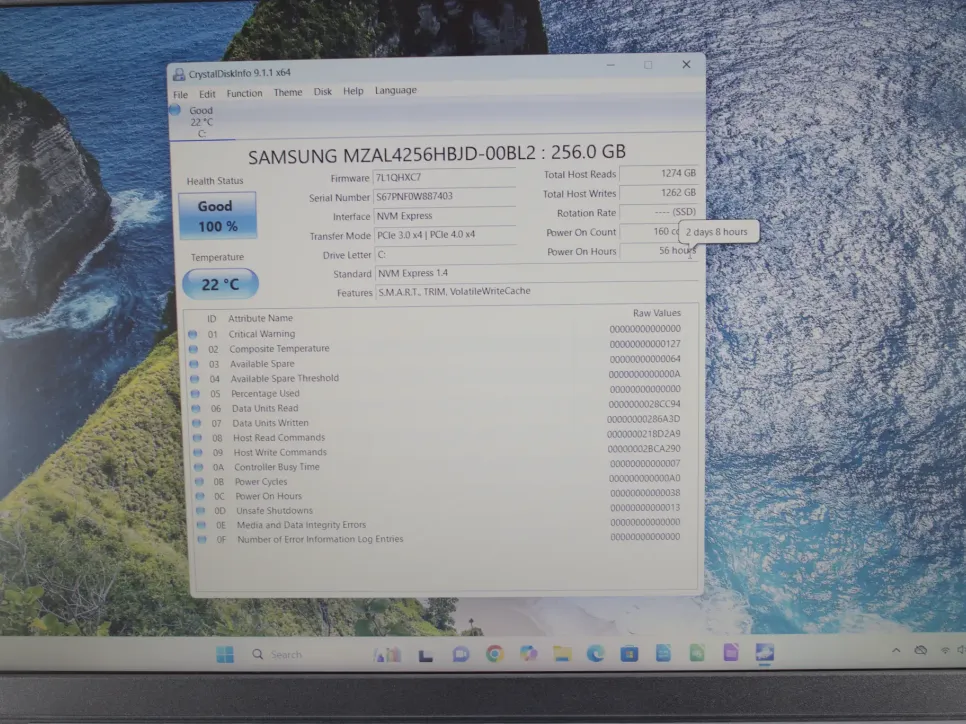The height and width of the screenshot is (724, 966).
Task: Click the Available Spare Threshold status circle
Action: point(195,378)
